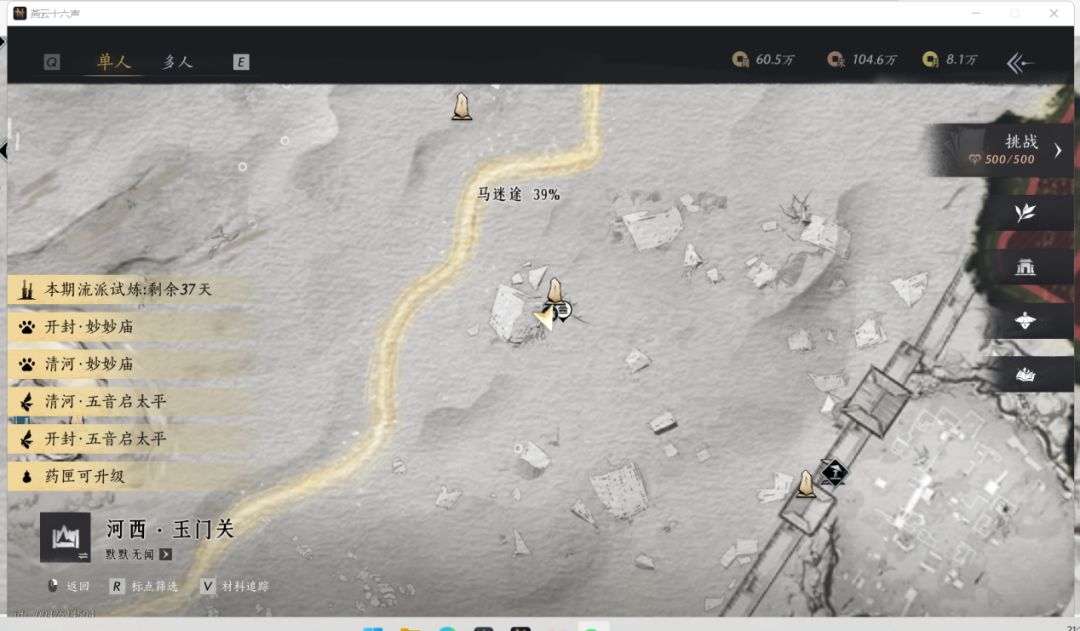The width and height of the screenshot is (1080, 631).
Task: Click the 河西 · 玉门关 region title
Action: pyautogui.click(x=170, y=529)
